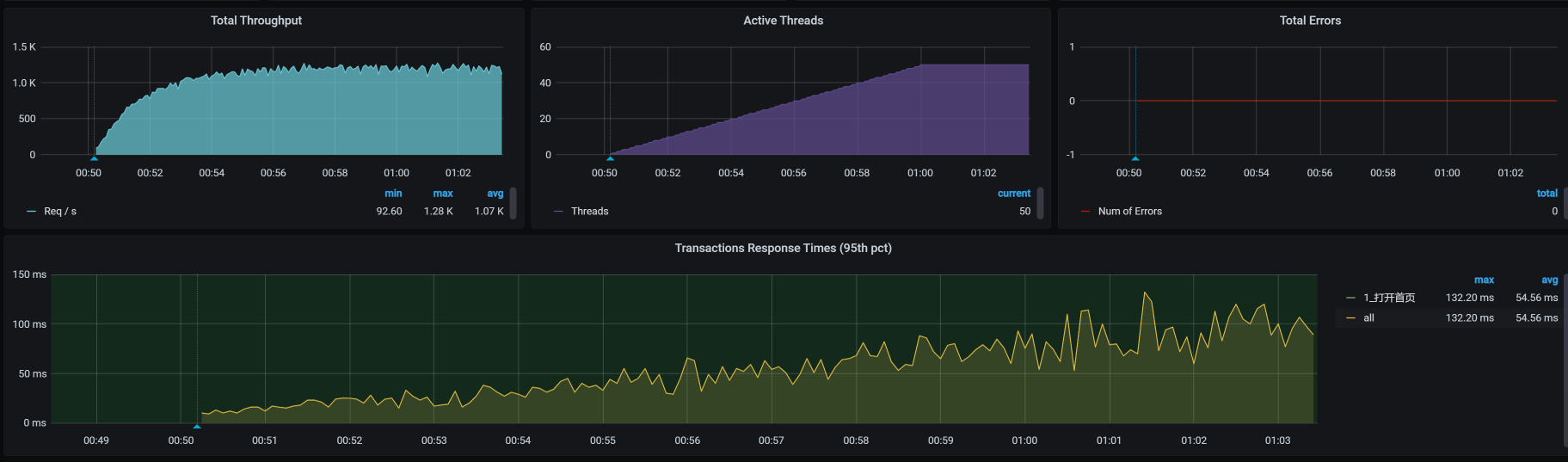This screenshot has height=462, width=1568.
Task: Click the Req / s series color line
Action: point(32,212)
